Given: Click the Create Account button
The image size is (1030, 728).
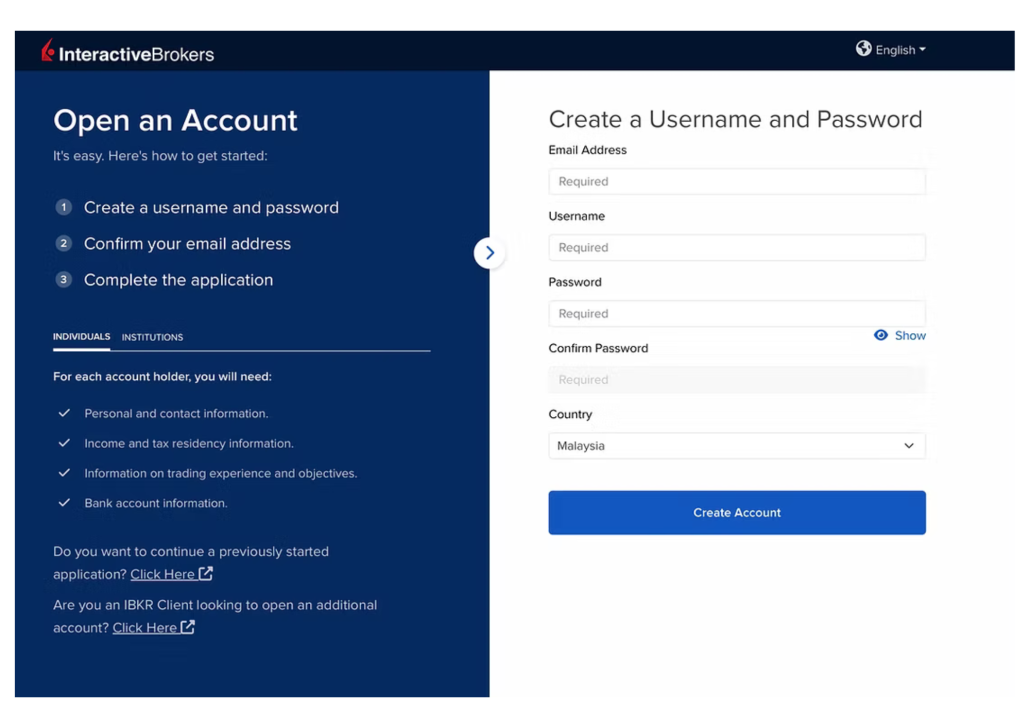Looking at the screenshot, I should click(x=737, y=512).
